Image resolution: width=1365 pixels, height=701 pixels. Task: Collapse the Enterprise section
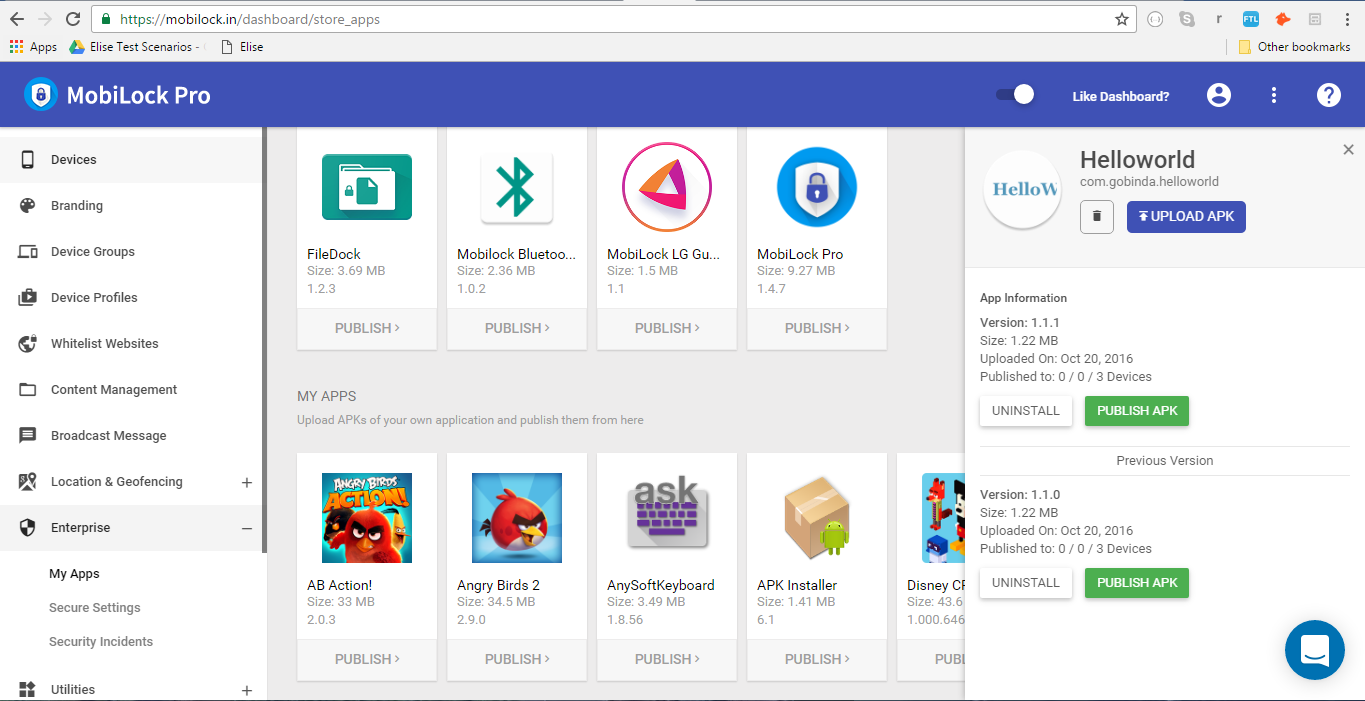(247, 528)
